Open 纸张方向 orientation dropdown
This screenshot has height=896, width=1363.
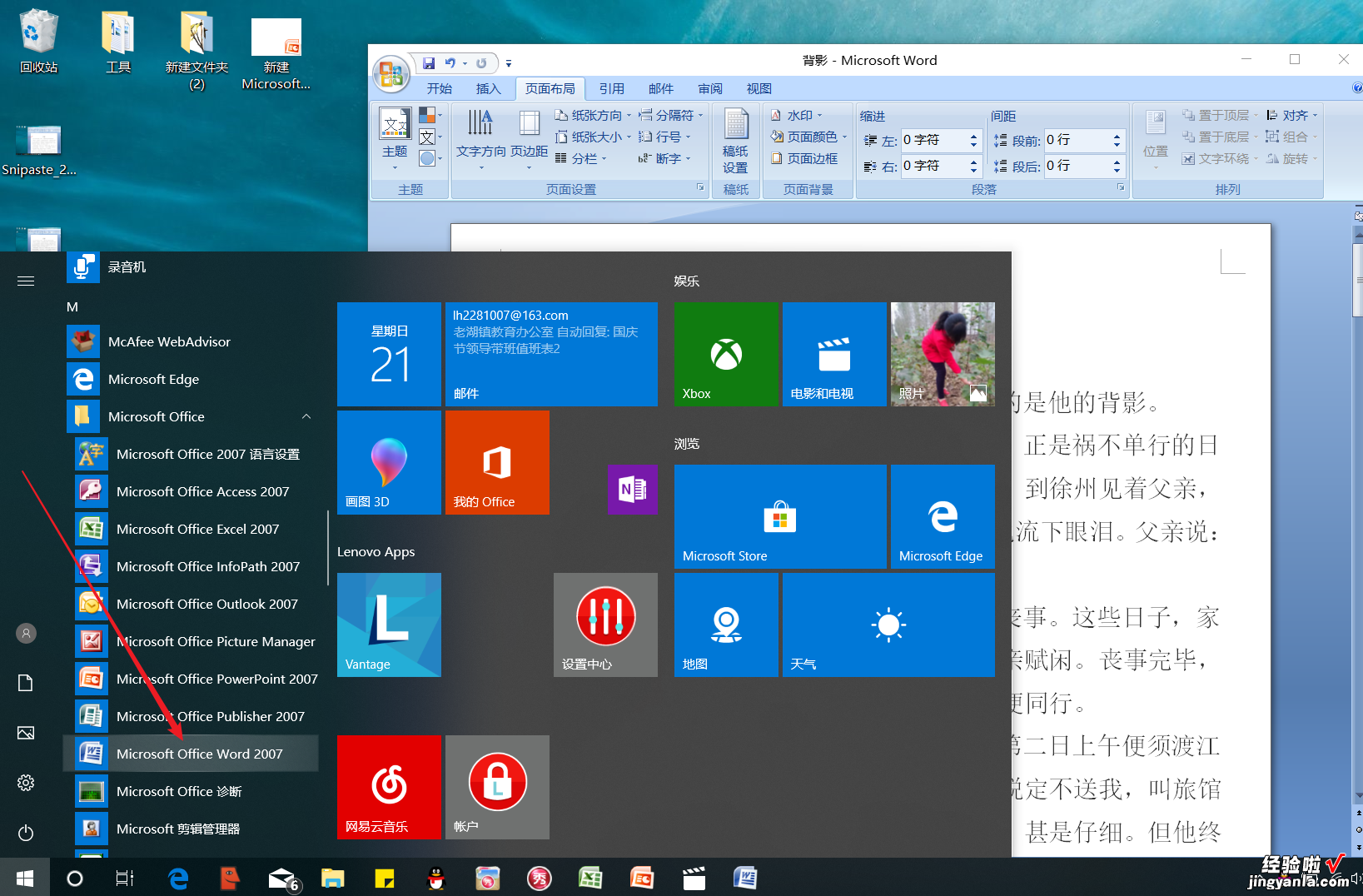click(594, 115)
